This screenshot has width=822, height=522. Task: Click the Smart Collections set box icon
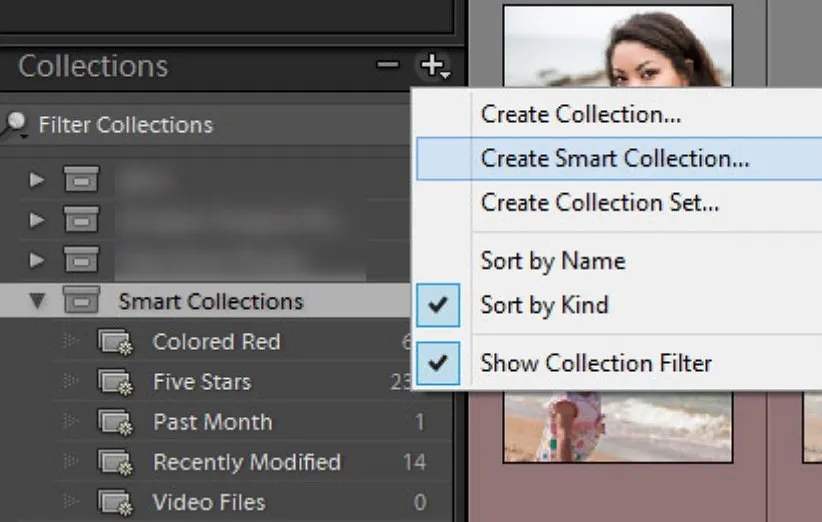click(x=81, y=301)
